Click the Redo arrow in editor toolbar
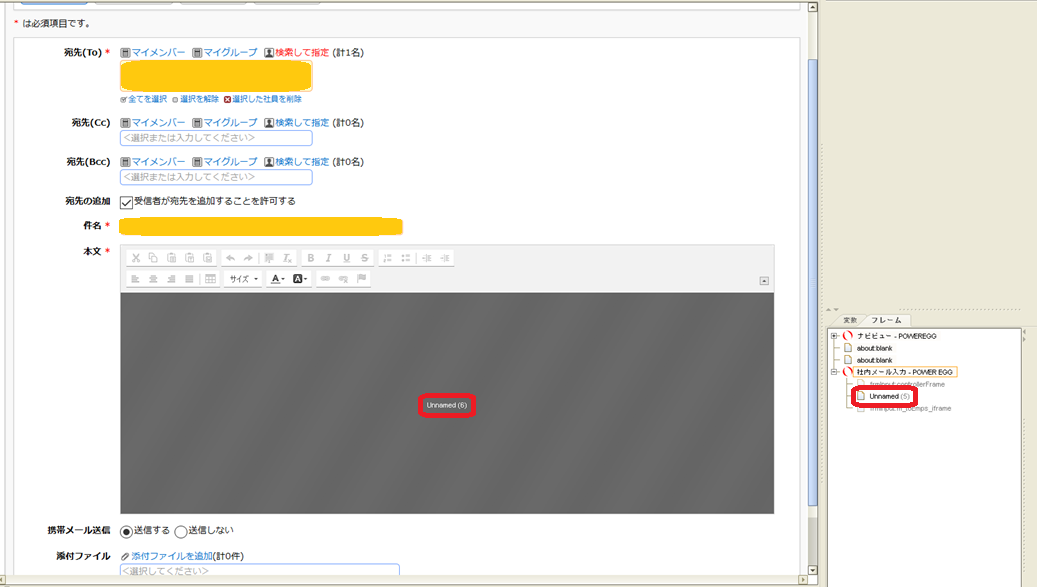 tap(248, 258)
